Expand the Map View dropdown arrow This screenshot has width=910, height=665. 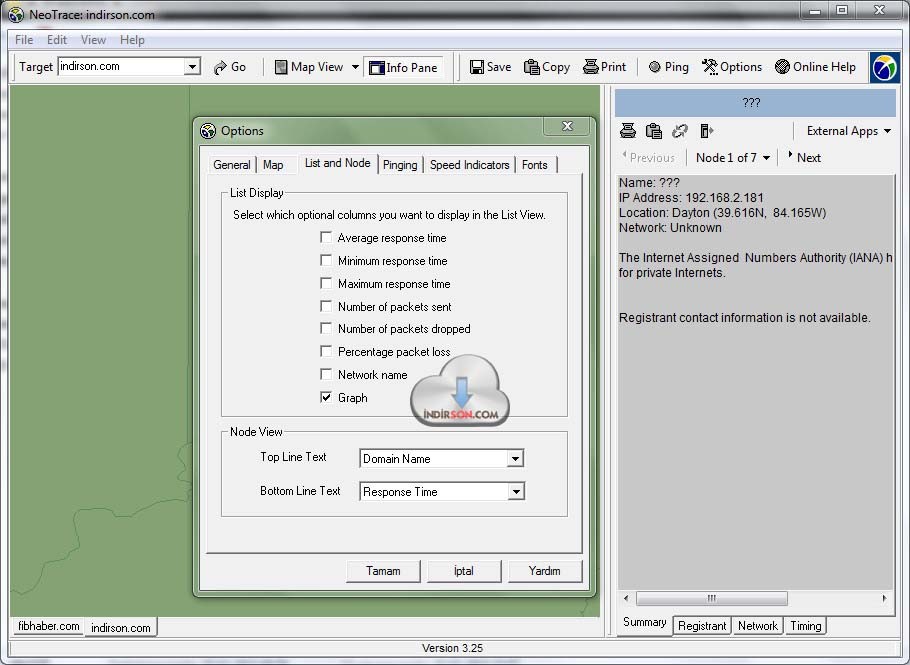[x=355, y=67]
